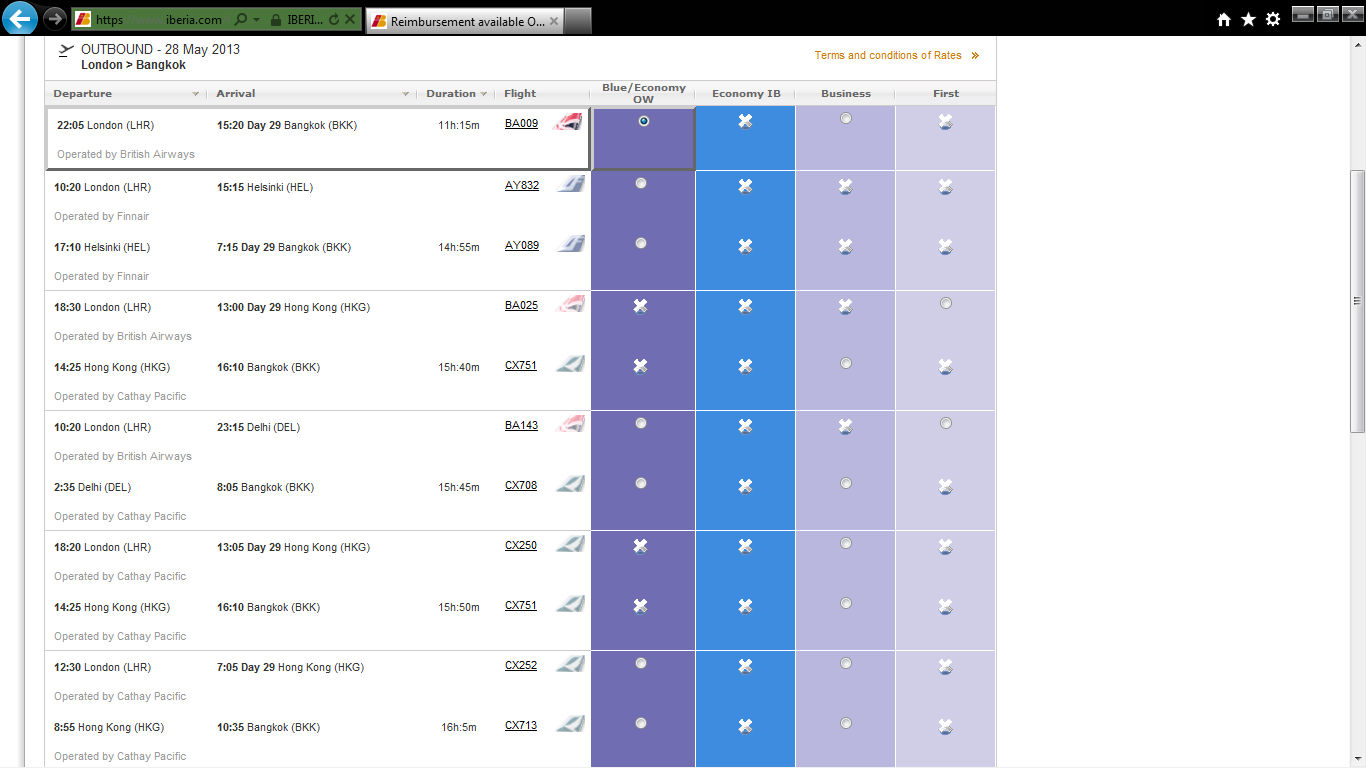The image size is (1366, 768).
Task: Refresh the page using the reload icon
Action: pyautogui.click(x=334, y=19)
